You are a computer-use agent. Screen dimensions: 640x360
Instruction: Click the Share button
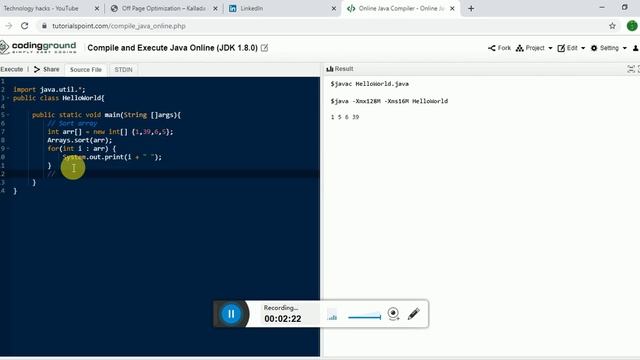[x=47, y=69]
